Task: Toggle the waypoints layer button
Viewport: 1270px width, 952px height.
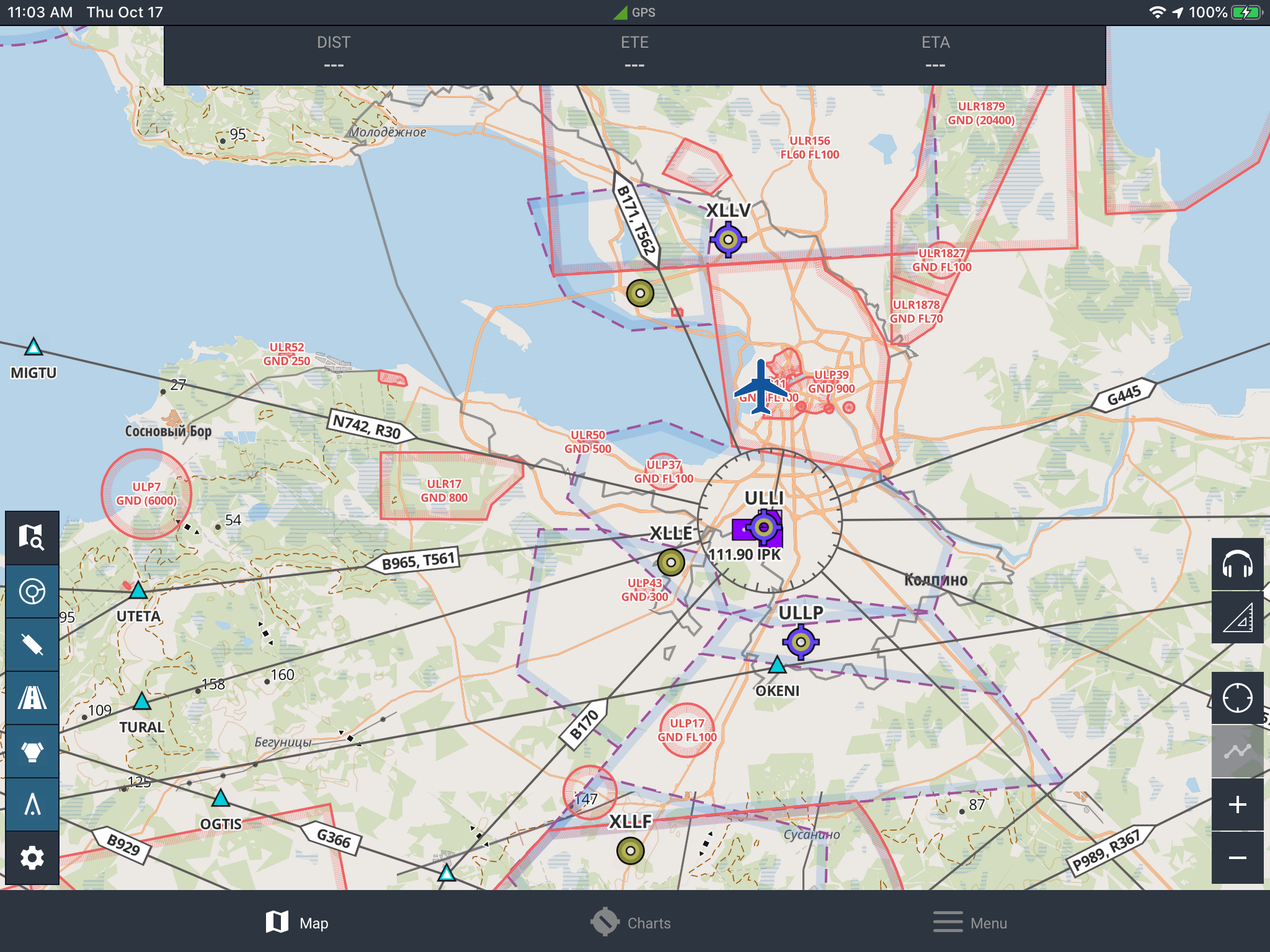Action: click(32, 751)
